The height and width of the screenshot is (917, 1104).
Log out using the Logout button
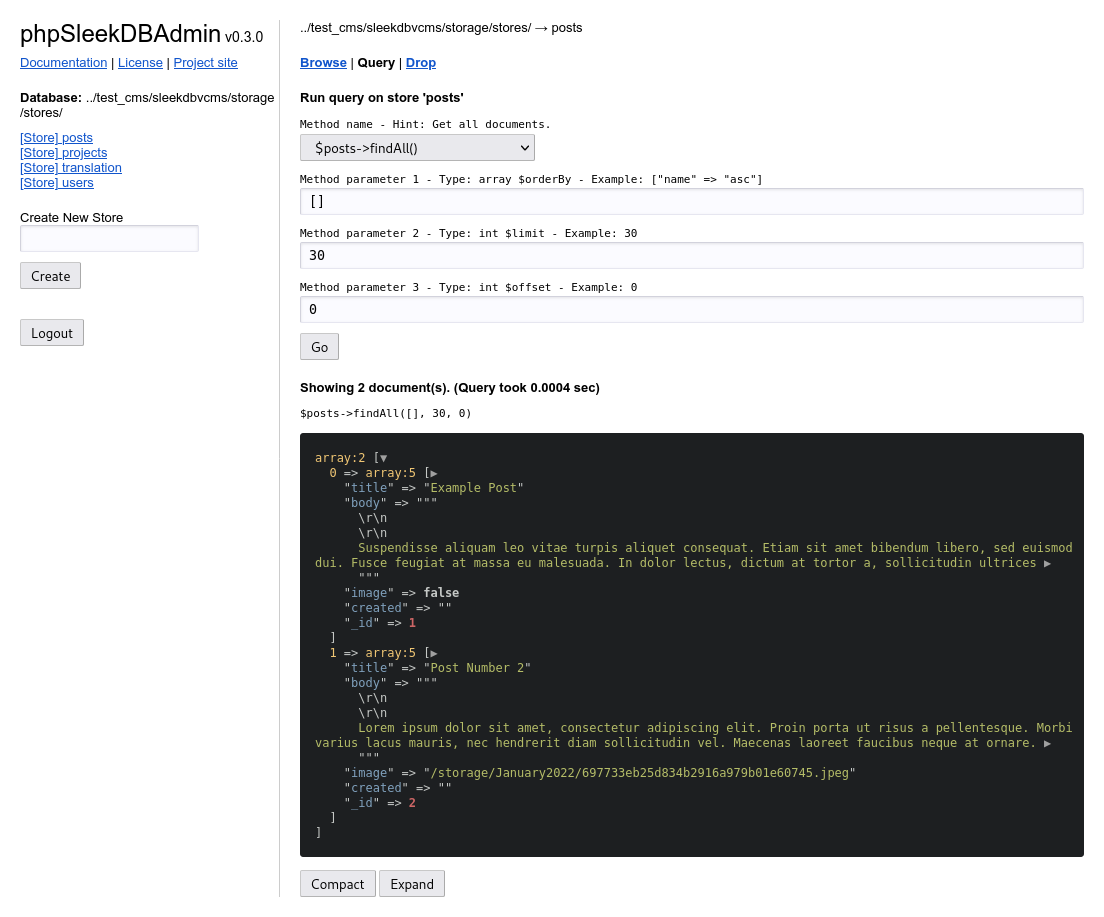click(52, 333)
